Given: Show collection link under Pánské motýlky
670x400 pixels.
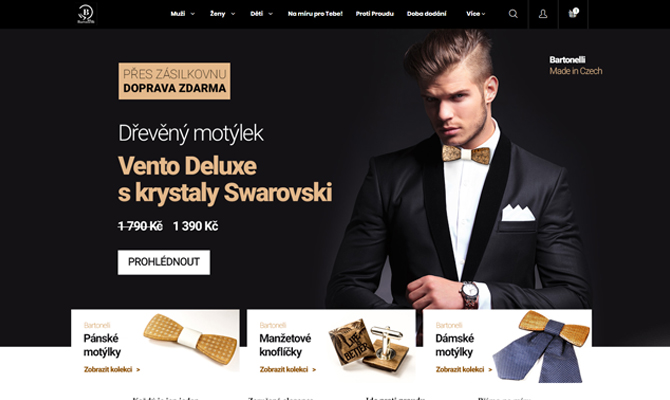Looking at the screenshot, I should pyautogui.click(x=112, y=369).
